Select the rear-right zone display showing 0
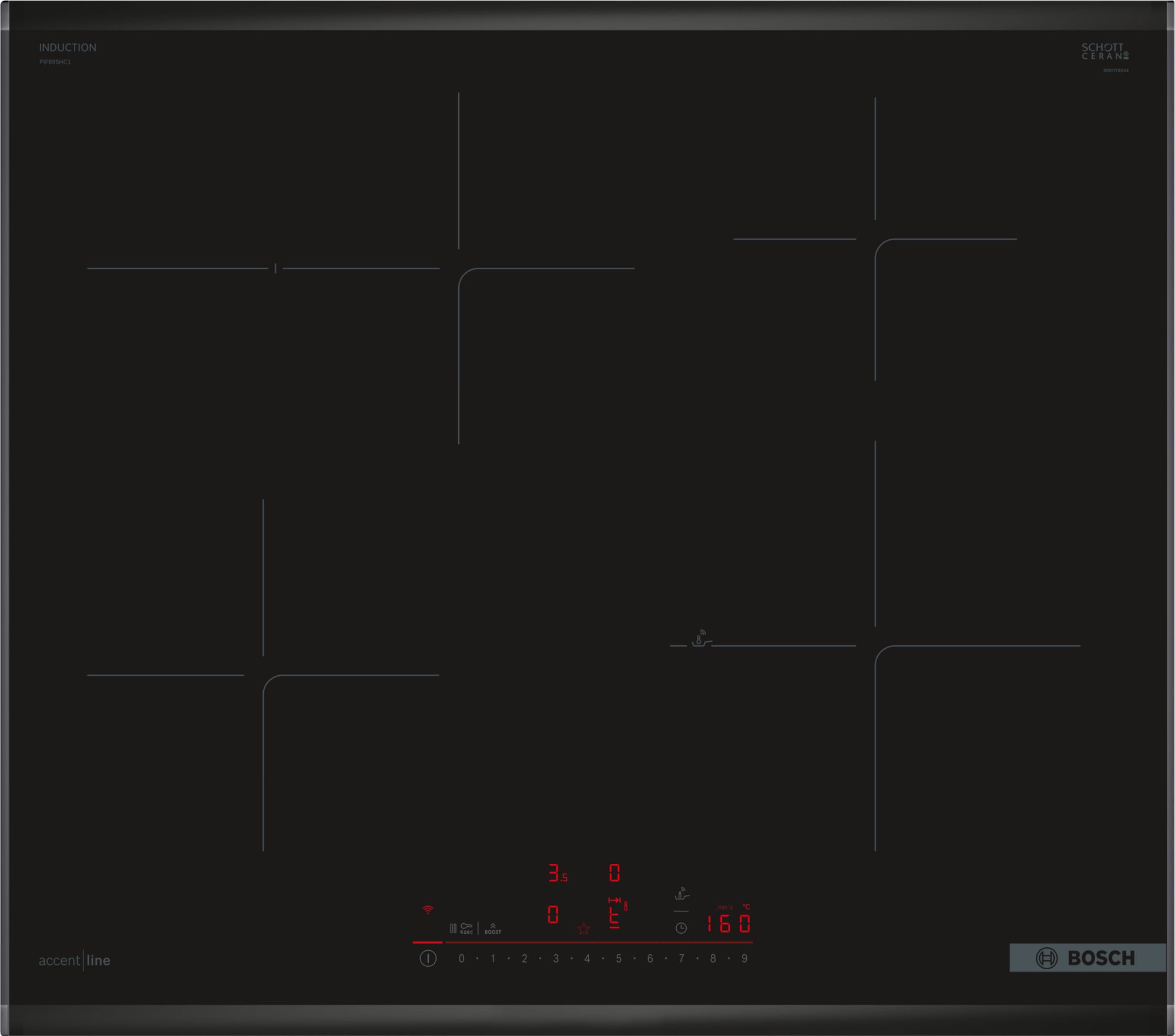The height and width of the screenshot is (1036, 1175). pyautogui.click(x=615, y=873)
